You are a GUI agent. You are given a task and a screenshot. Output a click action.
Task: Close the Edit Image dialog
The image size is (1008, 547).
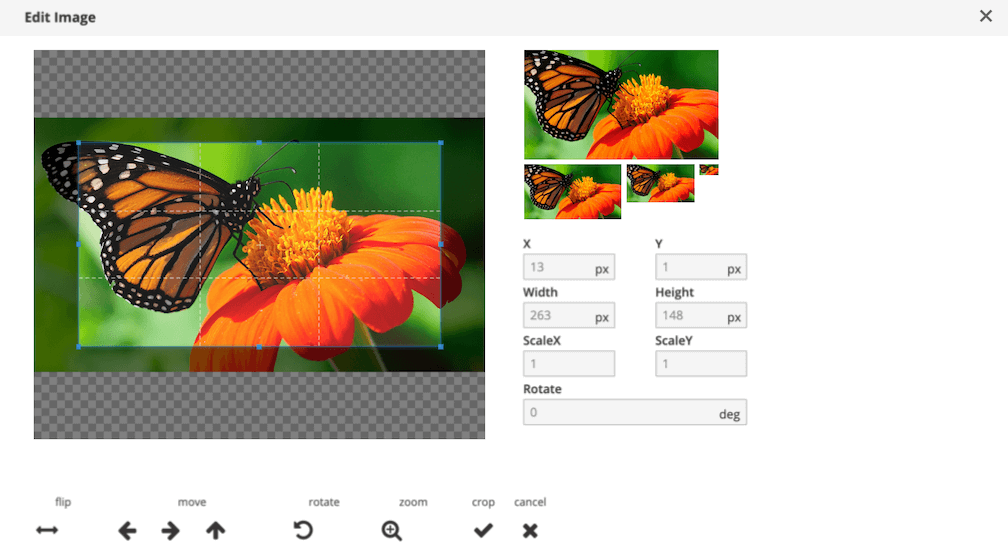coord(986,16)
